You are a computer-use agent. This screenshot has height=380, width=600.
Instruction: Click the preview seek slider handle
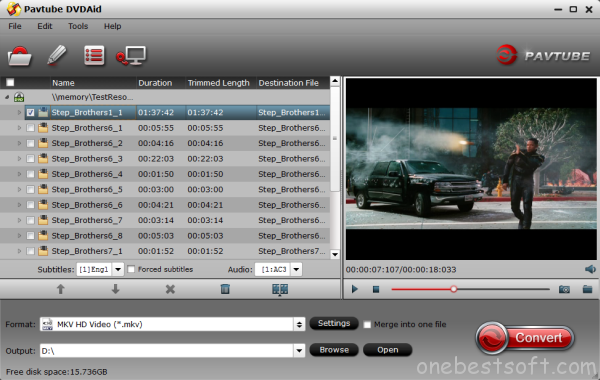(453, 289)
